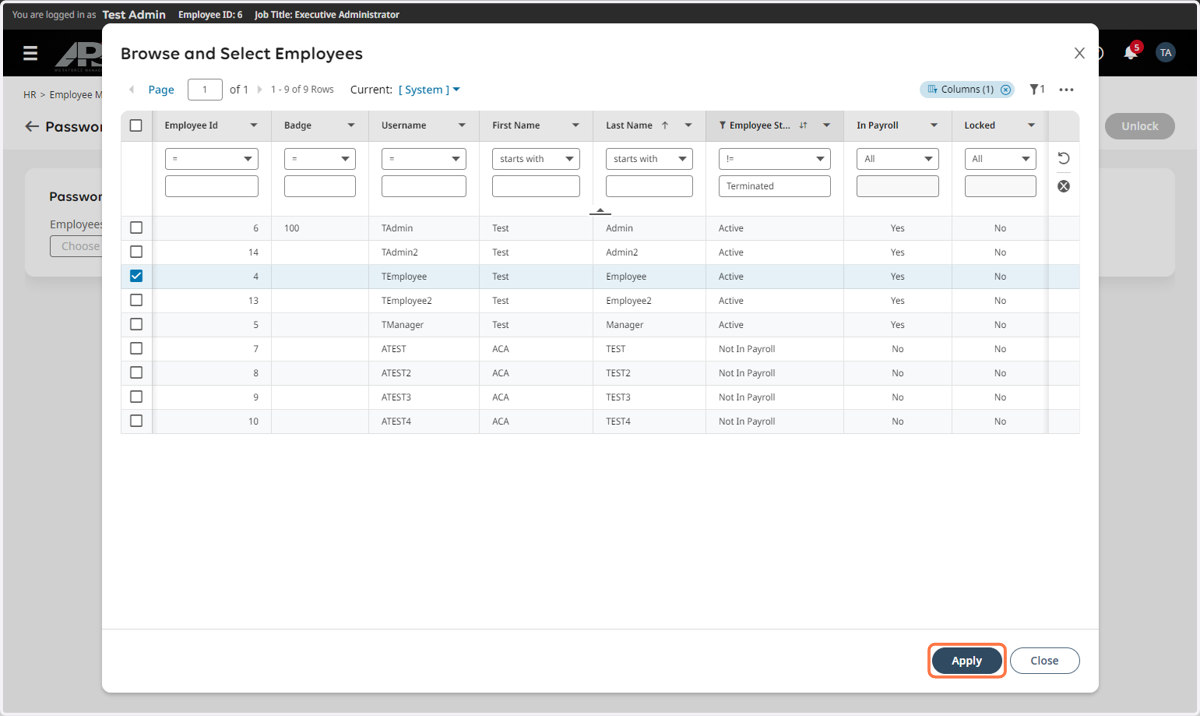Click the reset filters undo icon
Viewport: 1200px width, 716px height.
1064,158
